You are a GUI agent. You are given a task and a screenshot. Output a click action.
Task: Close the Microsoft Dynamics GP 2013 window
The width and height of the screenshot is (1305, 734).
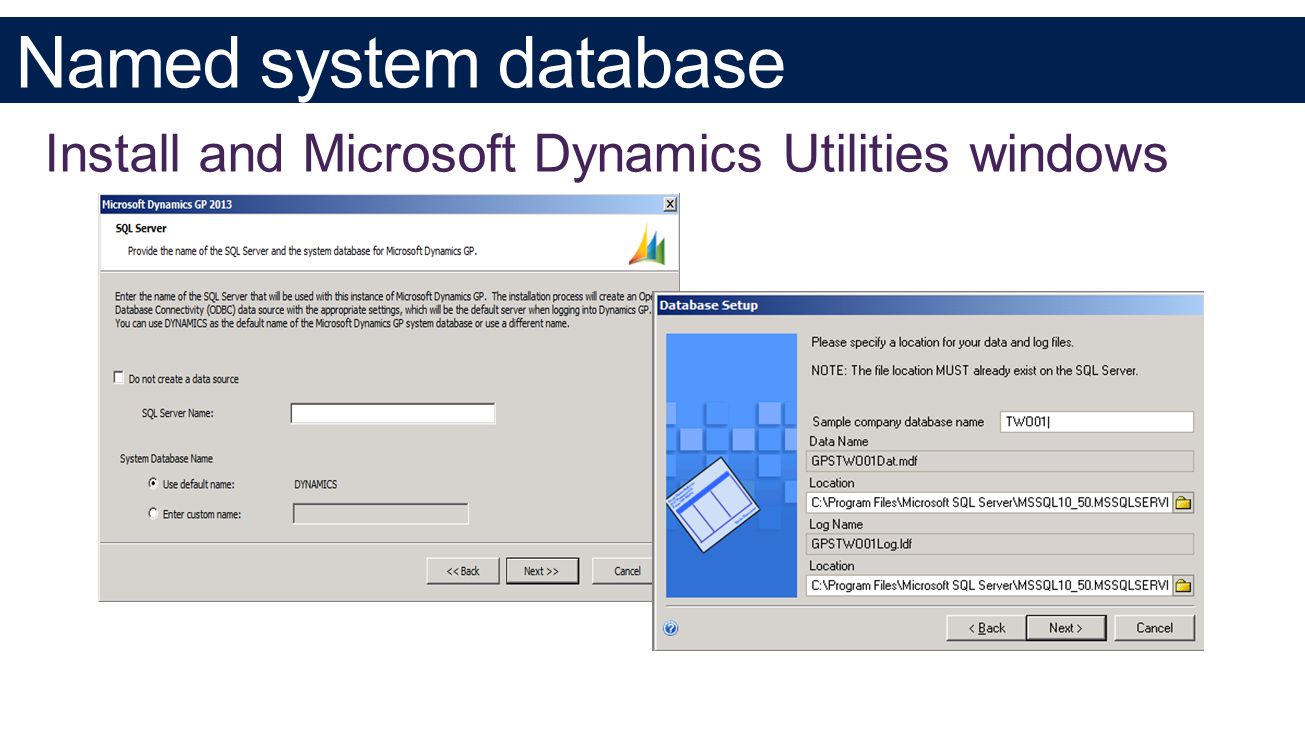tap(670, 204)
